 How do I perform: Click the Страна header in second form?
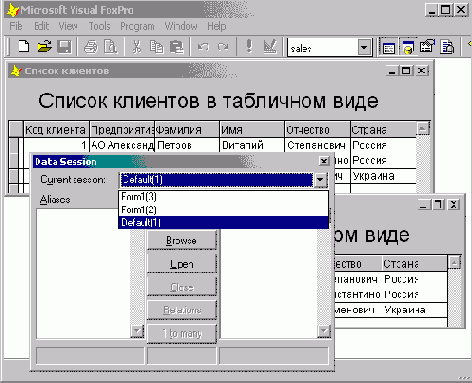[x=414, y=264]
